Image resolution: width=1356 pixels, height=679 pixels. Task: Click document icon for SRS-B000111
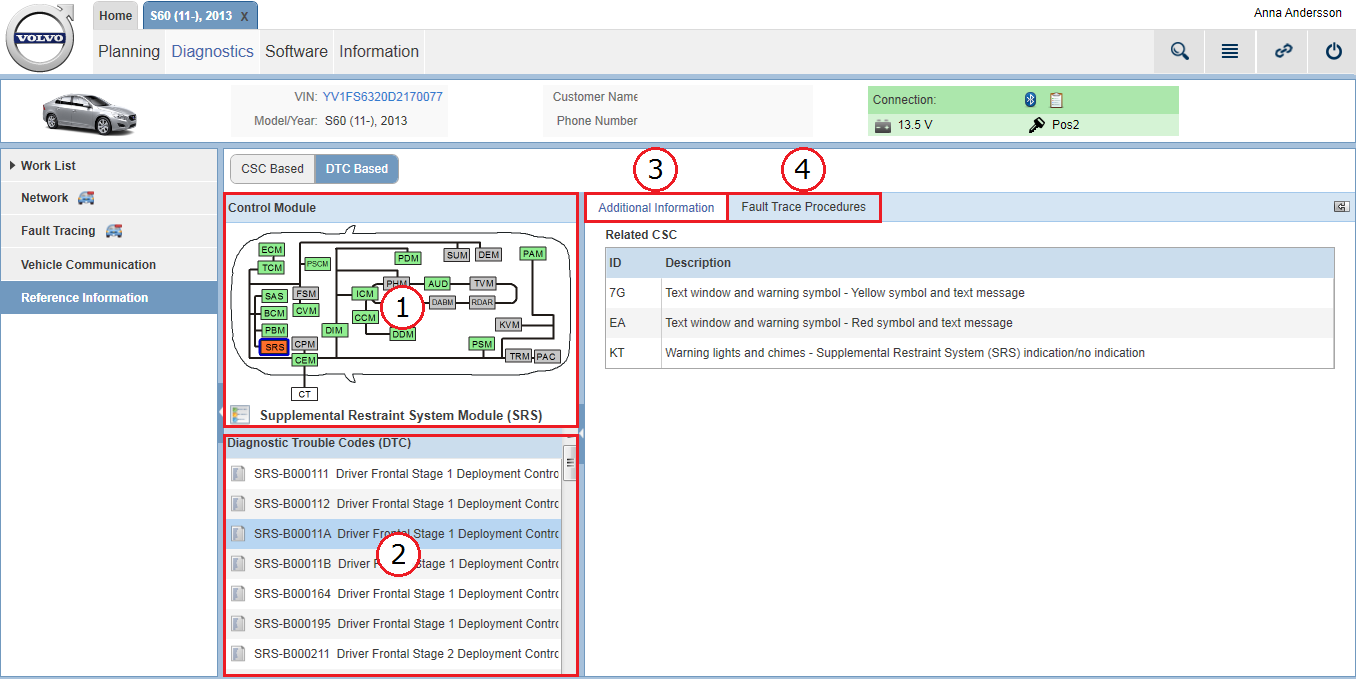pos(238,474)
